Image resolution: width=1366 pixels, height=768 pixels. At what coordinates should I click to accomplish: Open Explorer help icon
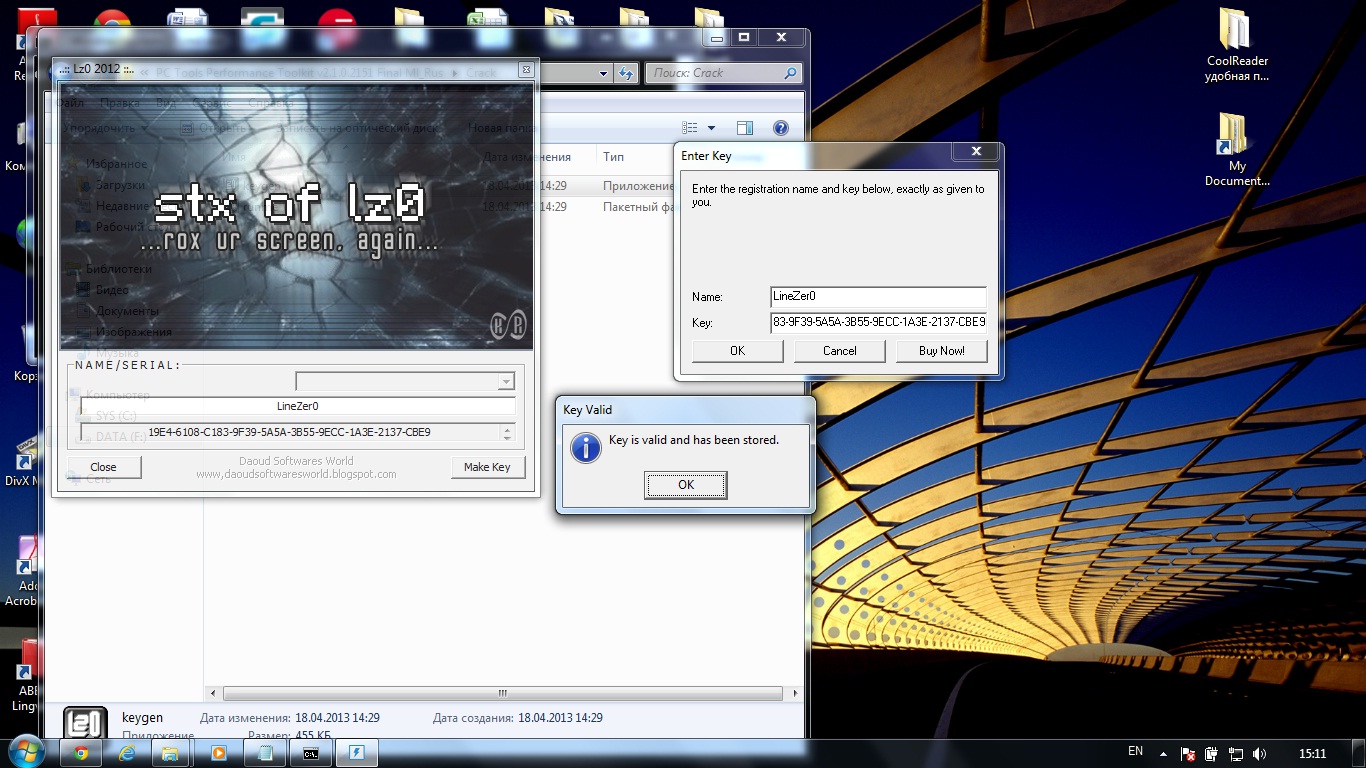click(781, 128)
